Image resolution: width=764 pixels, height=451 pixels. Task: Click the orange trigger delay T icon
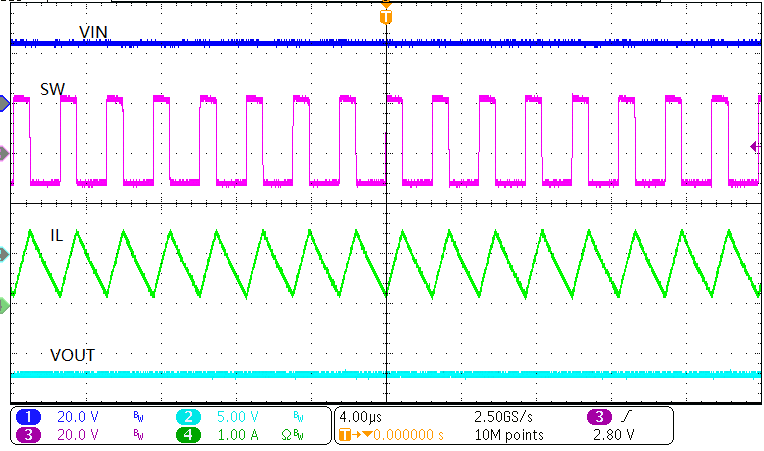[x=345, y=434]
